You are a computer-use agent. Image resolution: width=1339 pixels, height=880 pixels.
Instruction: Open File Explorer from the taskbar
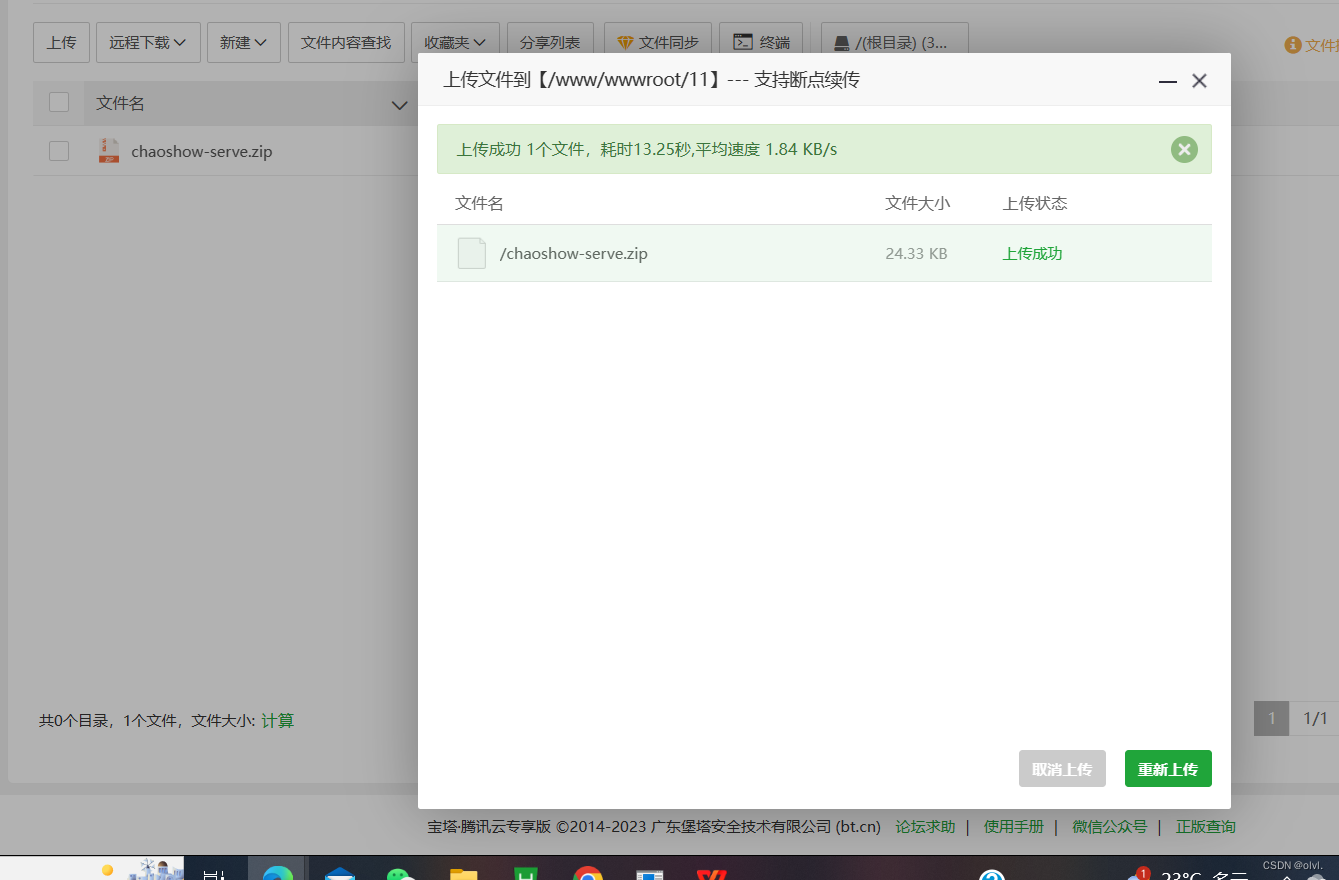(x=463, y=873)
